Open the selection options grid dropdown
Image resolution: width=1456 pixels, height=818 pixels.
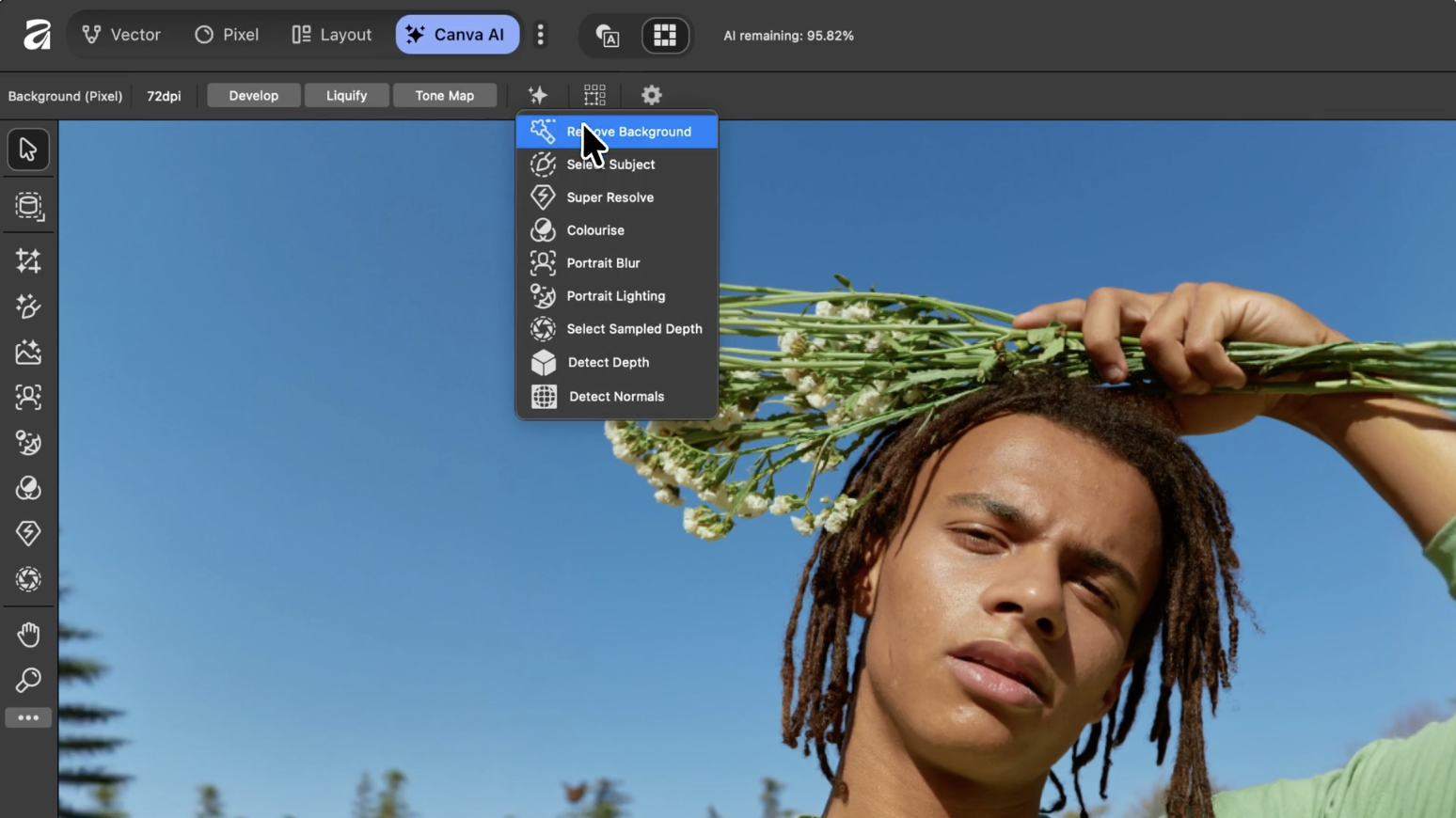point(593,95)
